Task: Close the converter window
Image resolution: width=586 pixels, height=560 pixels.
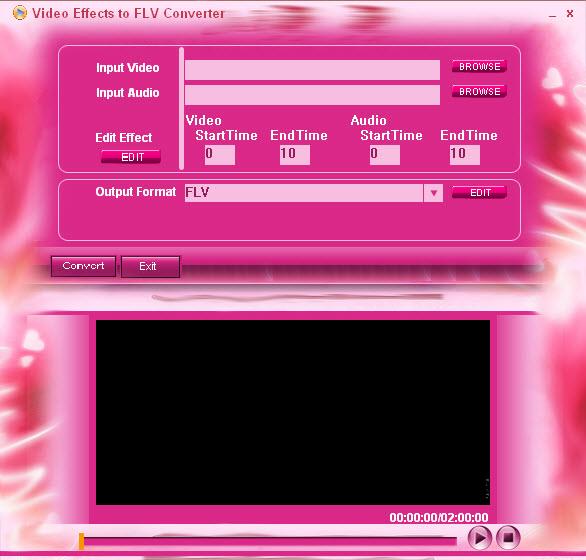Action: 570,13
